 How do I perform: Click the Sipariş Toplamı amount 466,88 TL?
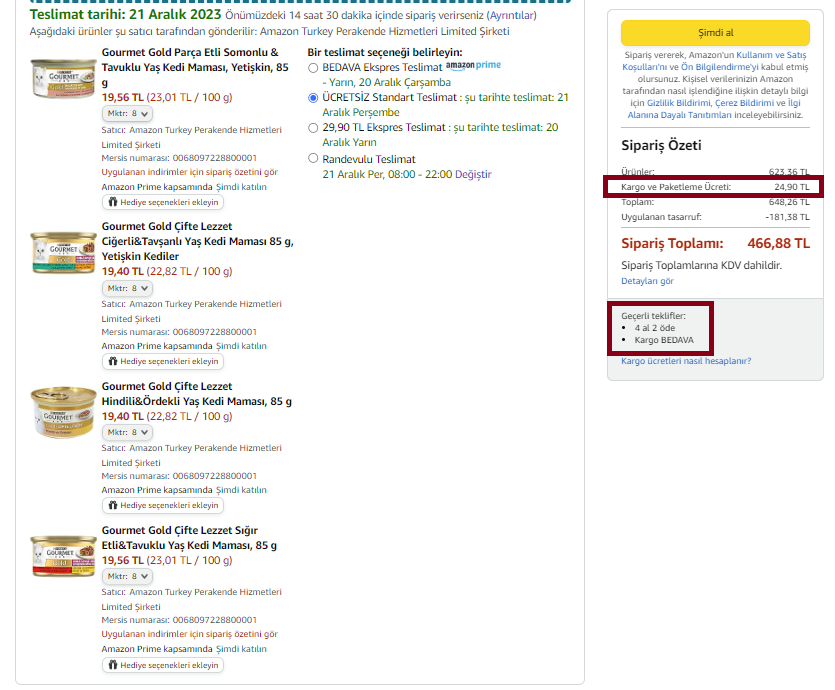(778, 243)
